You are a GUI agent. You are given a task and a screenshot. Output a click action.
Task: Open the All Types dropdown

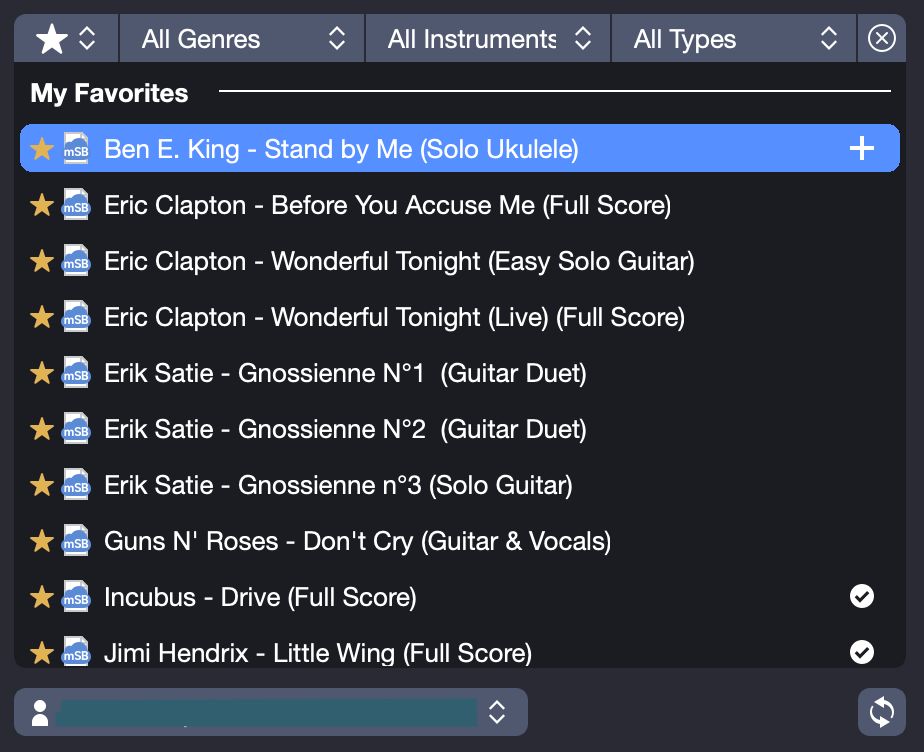coord(734,39)
